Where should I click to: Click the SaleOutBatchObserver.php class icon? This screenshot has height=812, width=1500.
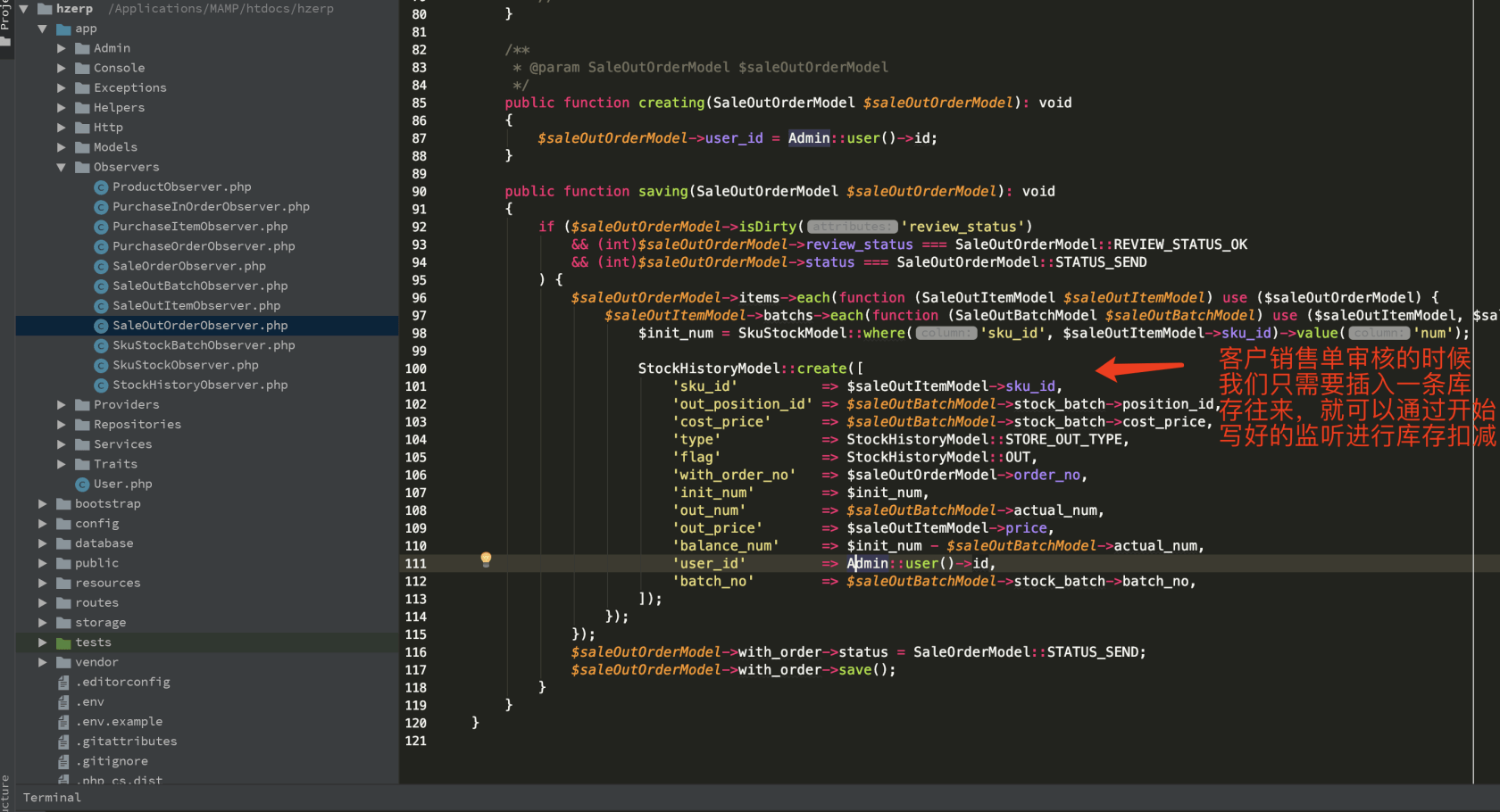coord(101,286)
